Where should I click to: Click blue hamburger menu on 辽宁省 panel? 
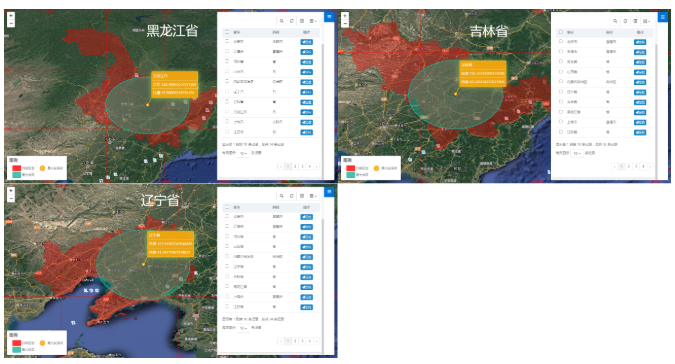pyautogui.click(x=329, y=191)
